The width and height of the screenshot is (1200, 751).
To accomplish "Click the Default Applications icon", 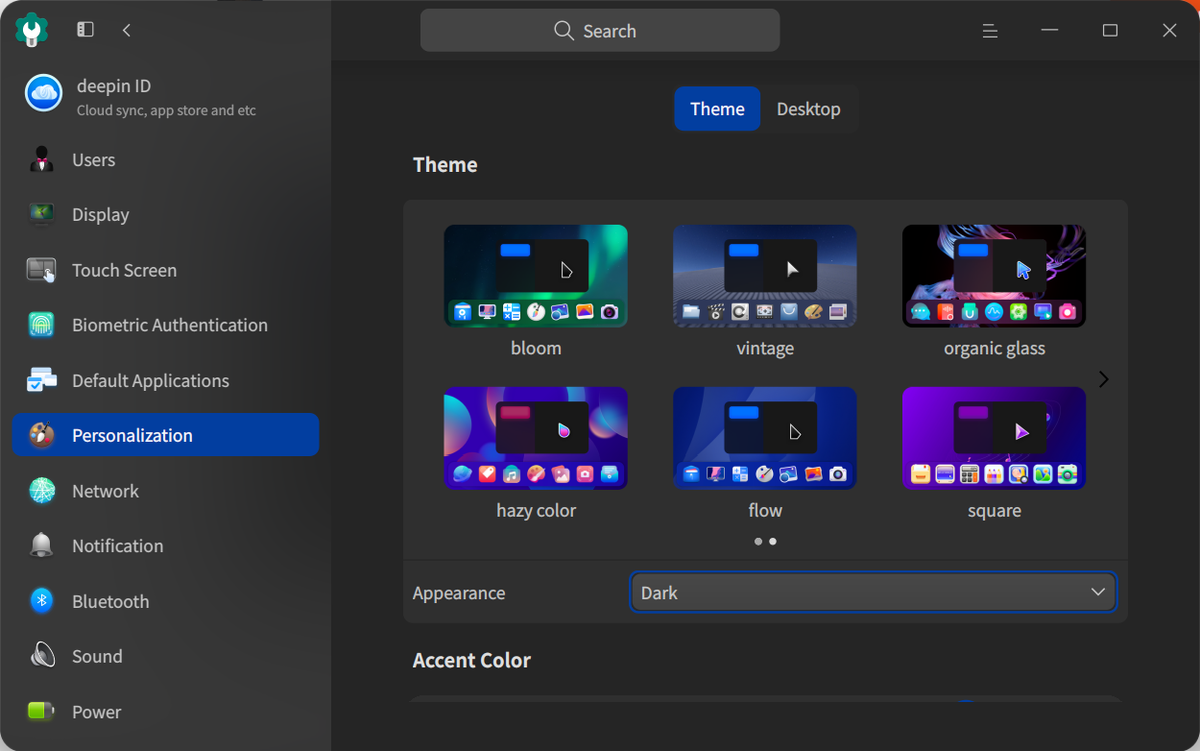I will click(x=41, y=381).
